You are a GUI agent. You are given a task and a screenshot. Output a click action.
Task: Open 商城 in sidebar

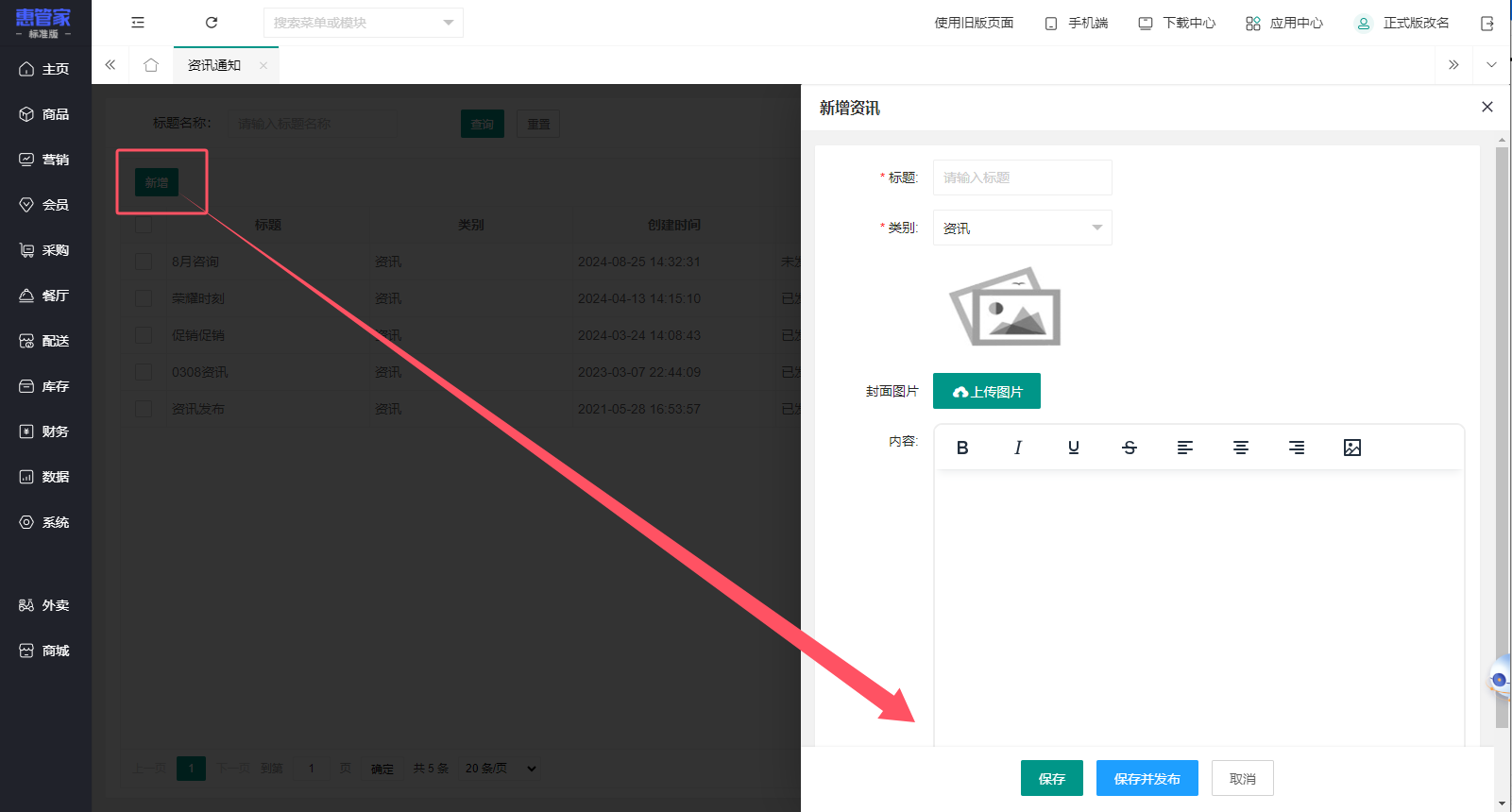pyautogui.click(x=45, y=651)
